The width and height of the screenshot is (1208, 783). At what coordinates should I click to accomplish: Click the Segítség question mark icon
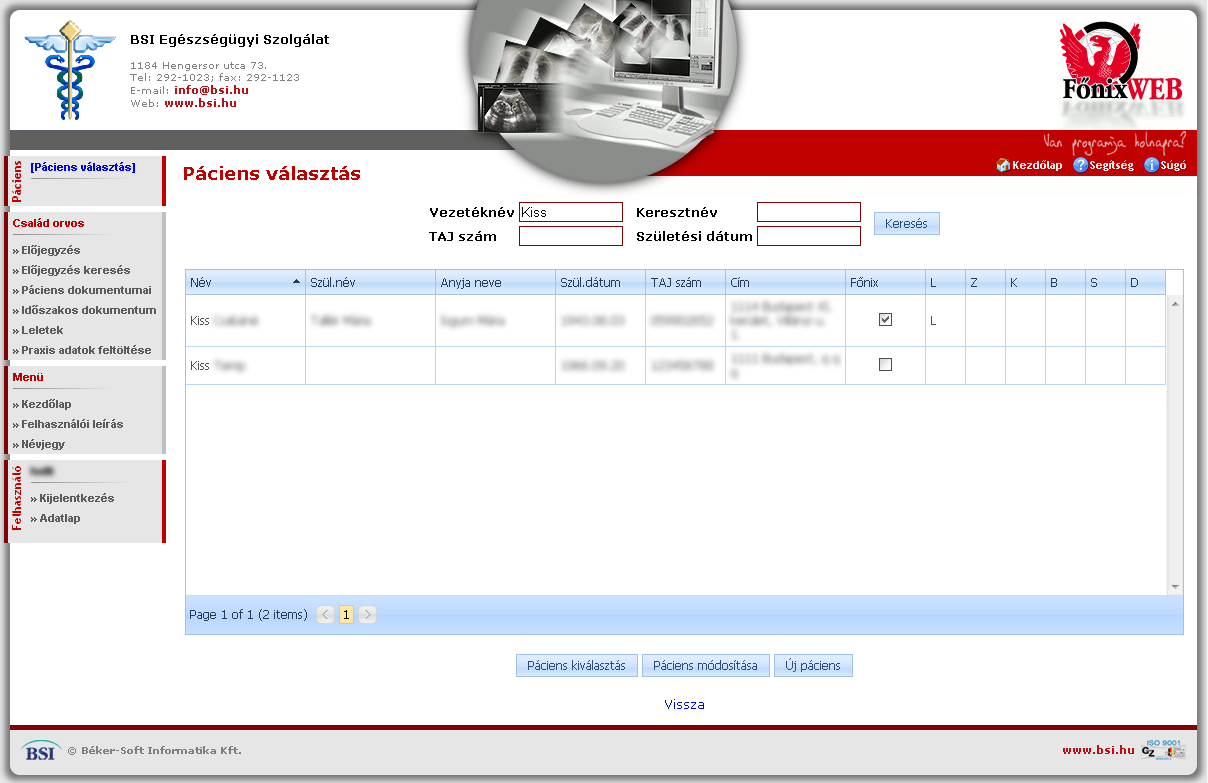click(1080, 165)
